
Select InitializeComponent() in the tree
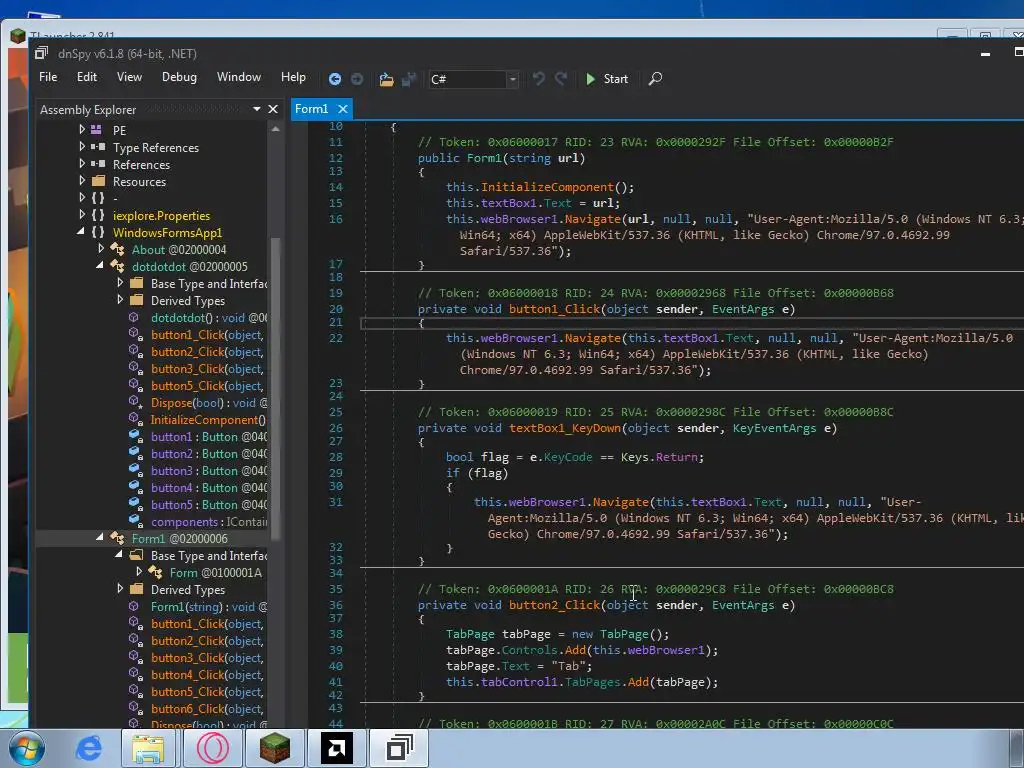pyautogui.click(x=208, y=420)
